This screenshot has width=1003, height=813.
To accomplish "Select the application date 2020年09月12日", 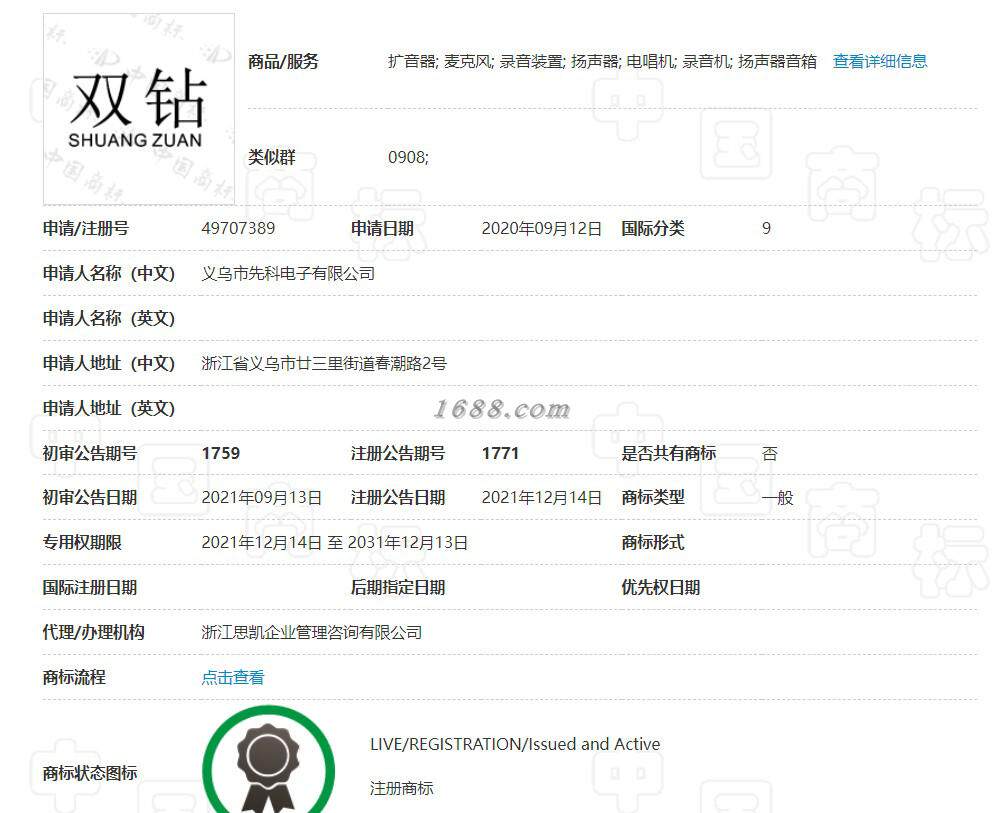I will point(541,228).
